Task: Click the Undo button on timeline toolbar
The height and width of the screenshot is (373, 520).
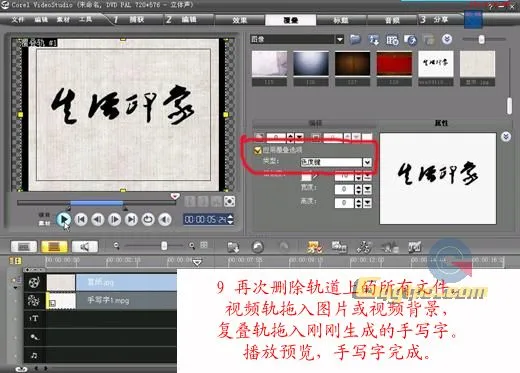Action: point(257,247)
